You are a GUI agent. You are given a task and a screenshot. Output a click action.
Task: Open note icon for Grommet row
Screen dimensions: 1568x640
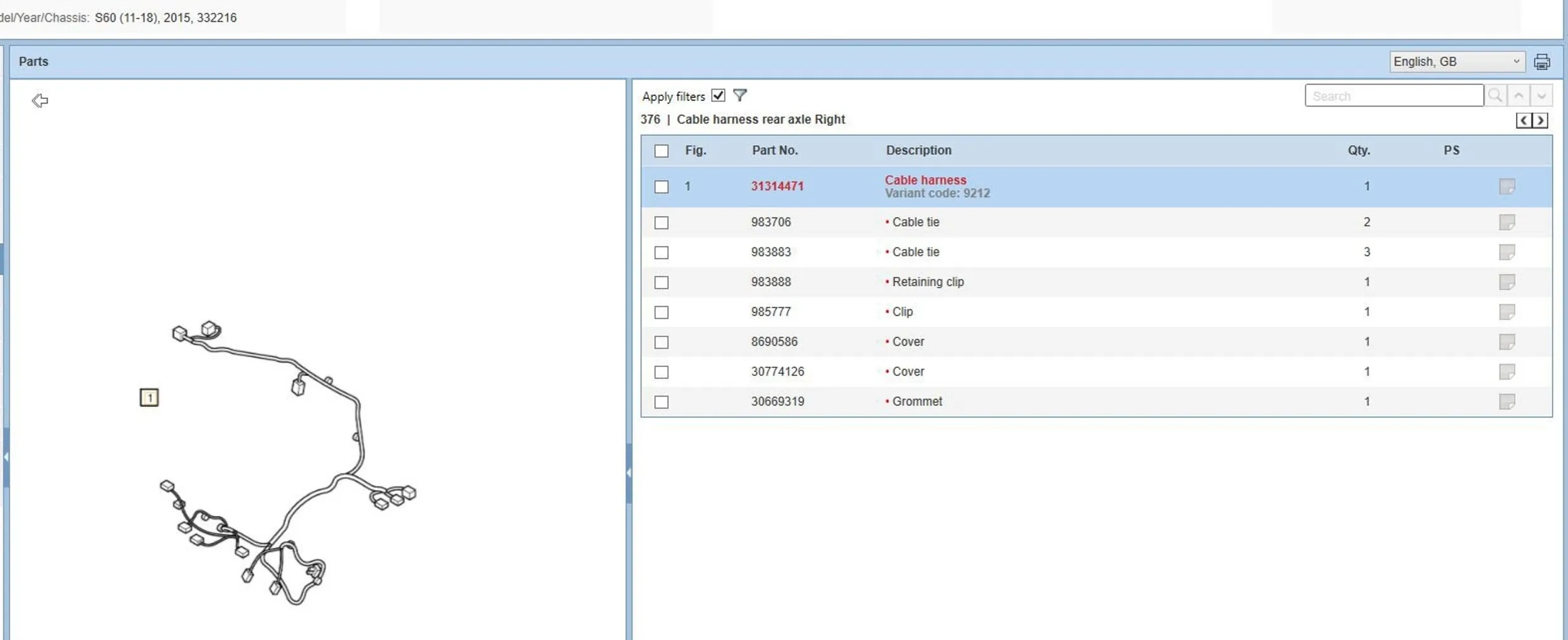(x=1507, y=402)
